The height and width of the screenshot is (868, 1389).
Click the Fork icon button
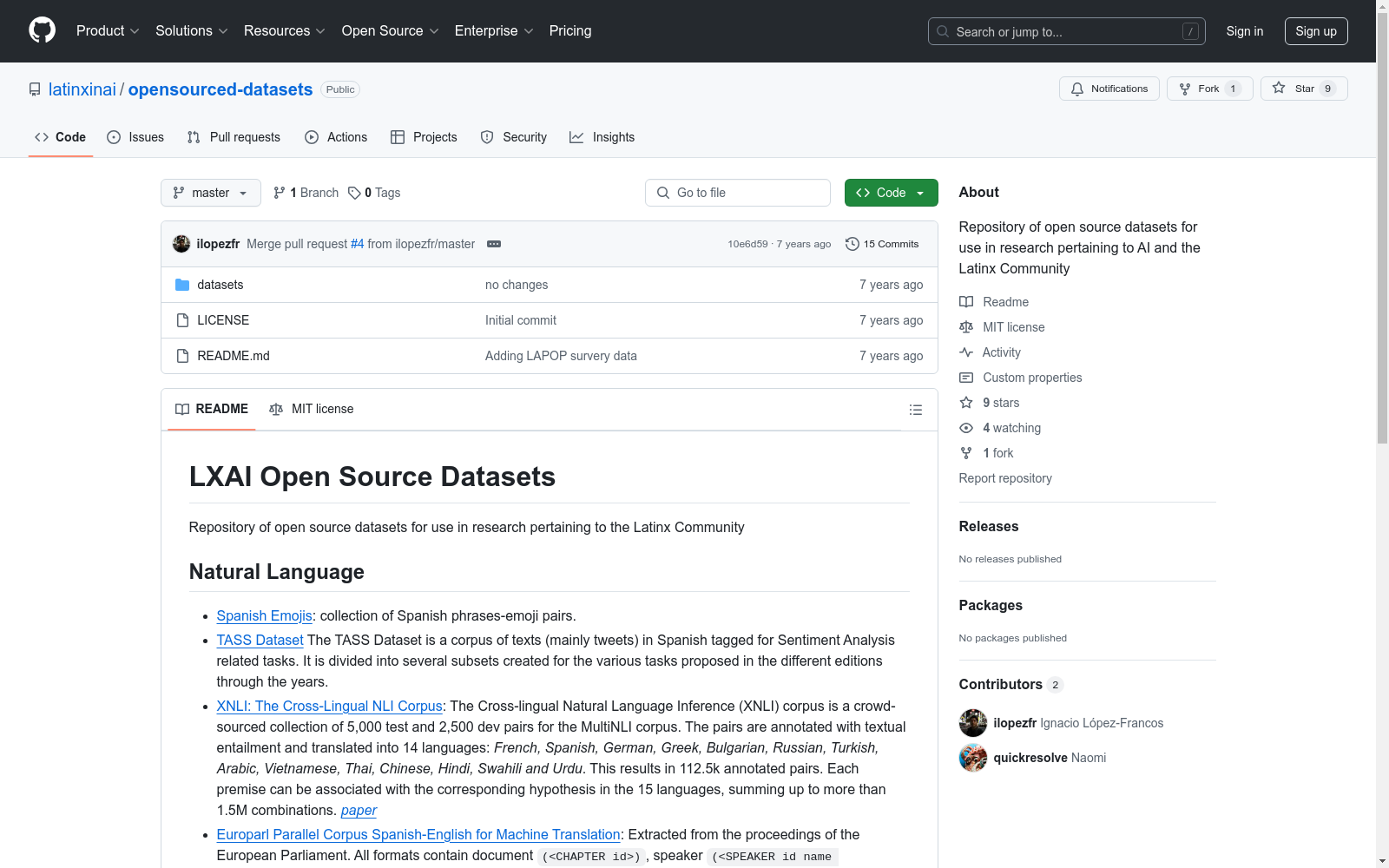(x=1185, y=89)
